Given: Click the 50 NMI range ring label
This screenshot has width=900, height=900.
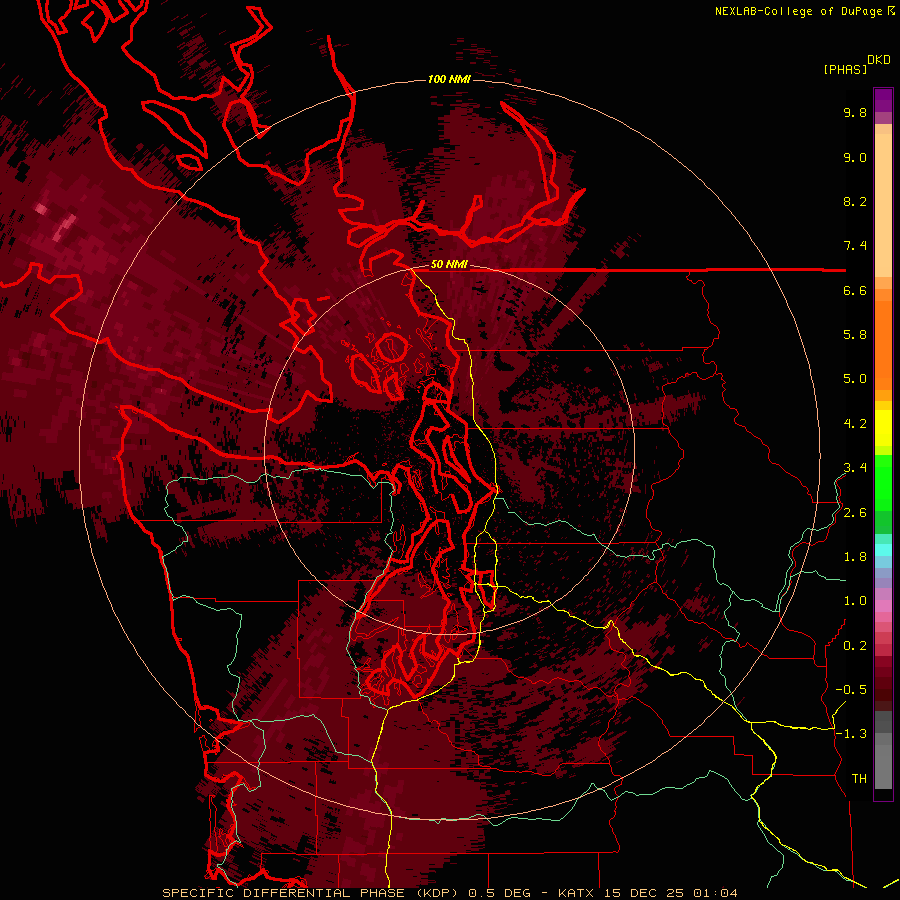Looking at the screenshot, I should (449, 265).
